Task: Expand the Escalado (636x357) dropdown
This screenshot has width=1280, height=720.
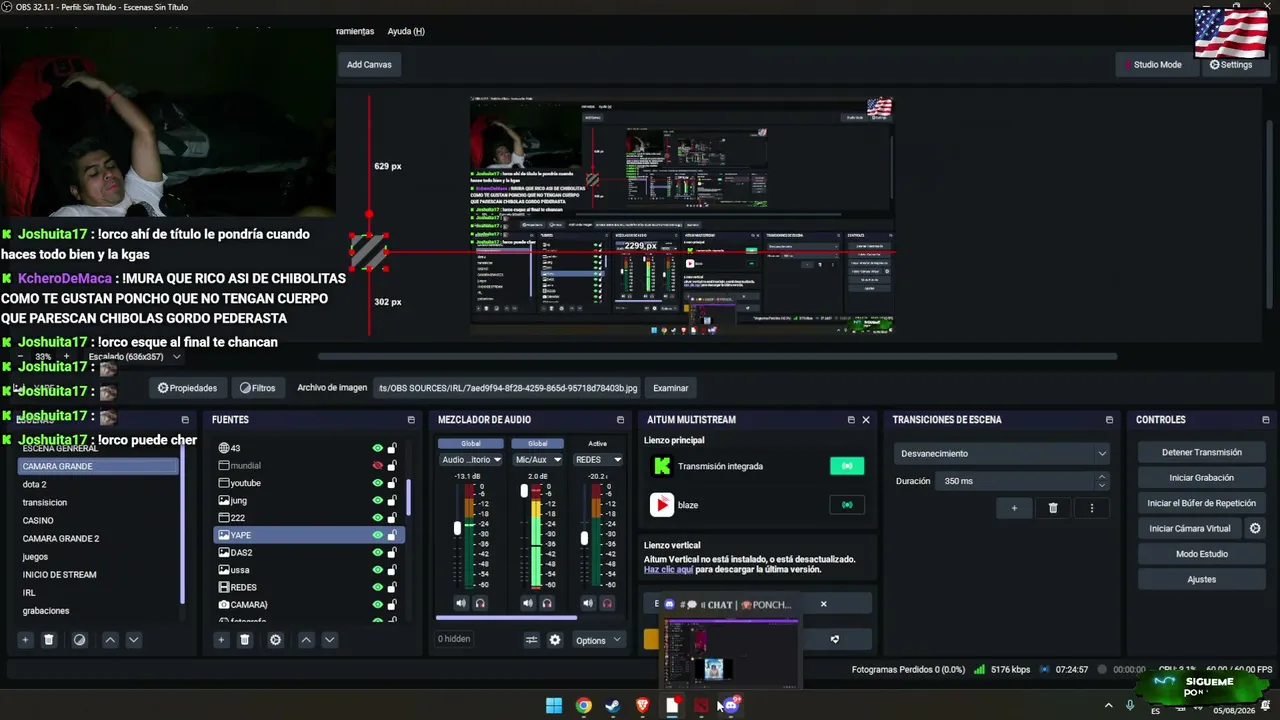Action: point(135,357)
